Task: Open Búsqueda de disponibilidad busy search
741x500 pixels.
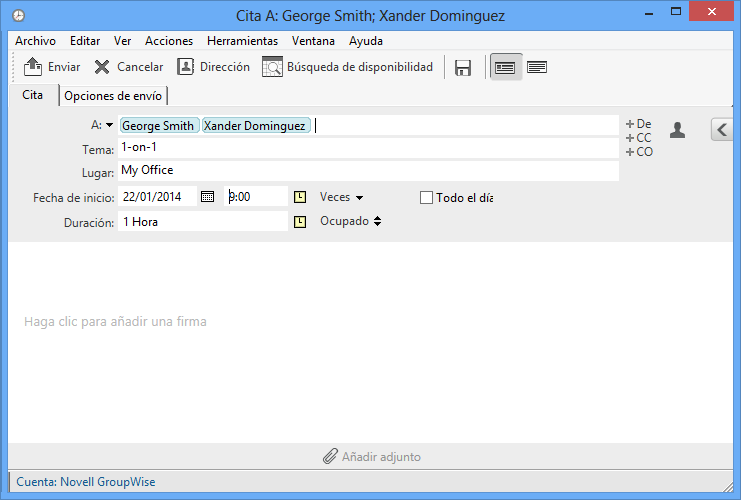Action: click(x=347, y=67)
